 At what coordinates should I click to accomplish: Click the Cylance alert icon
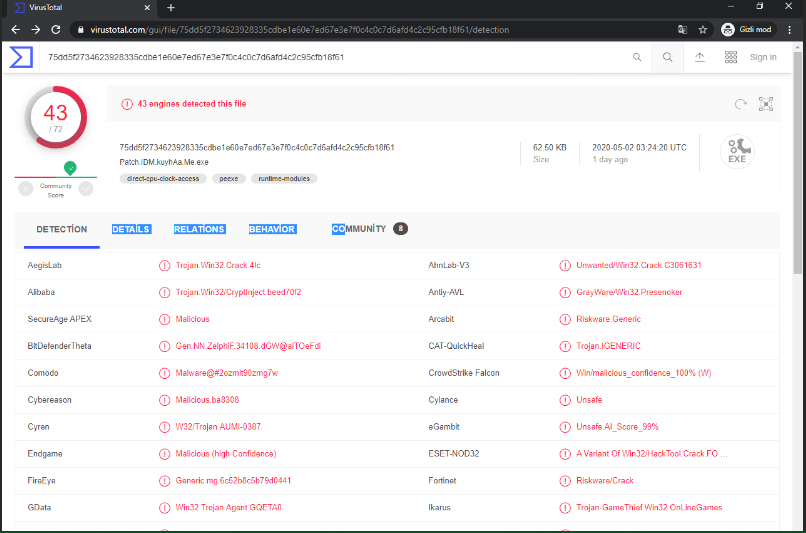click(x=565, y=400)
